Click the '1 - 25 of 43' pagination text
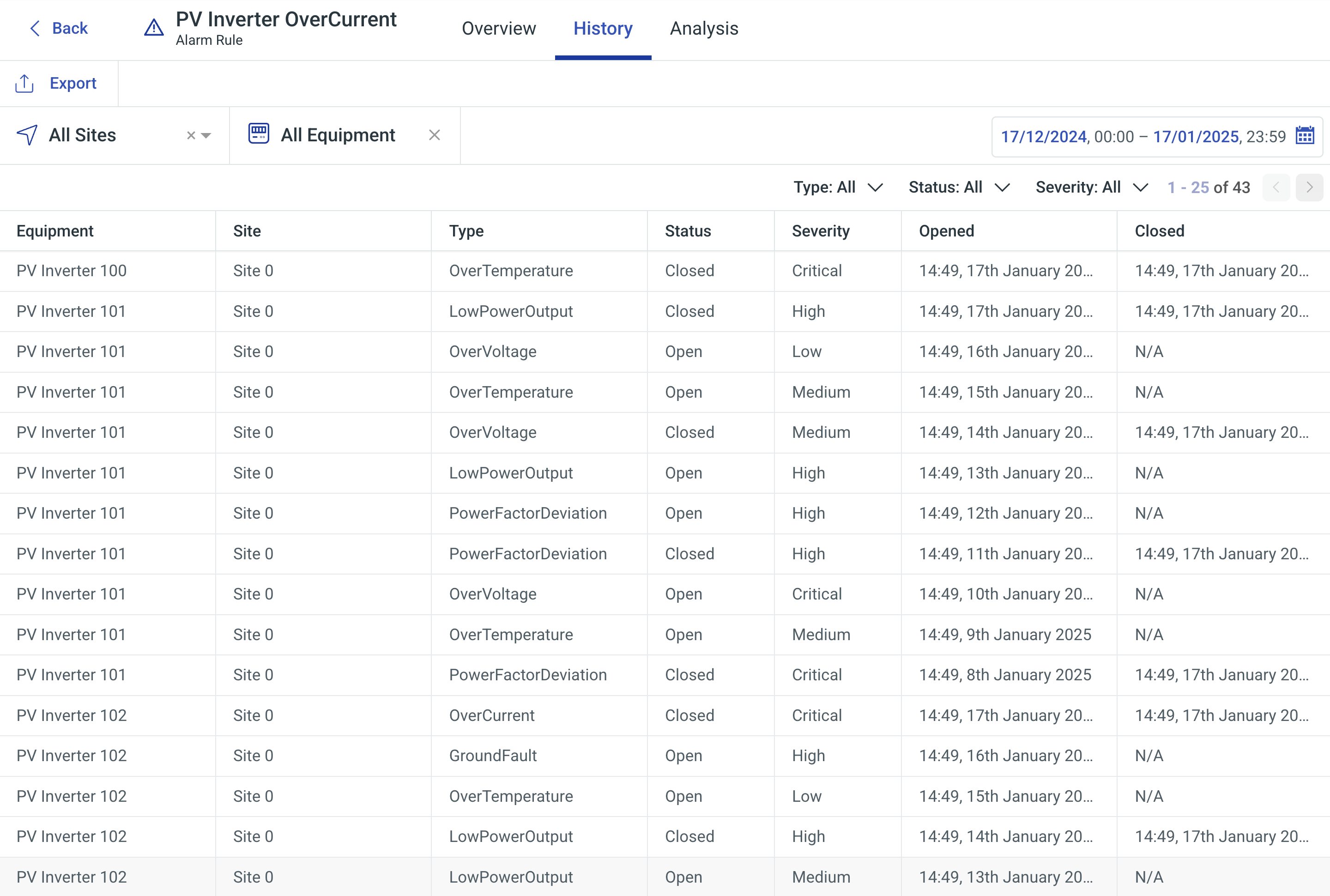This screenshot has width=1330, height=896. [x=1208, y=188]
